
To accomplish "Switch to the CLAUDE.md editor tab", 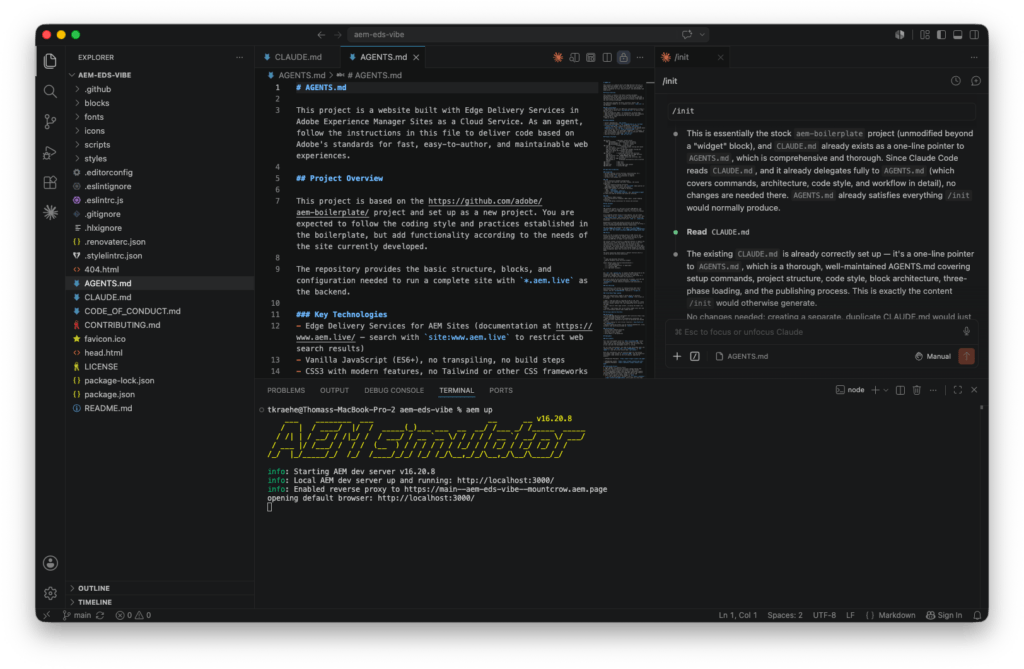I will click(x=298, y=57).
